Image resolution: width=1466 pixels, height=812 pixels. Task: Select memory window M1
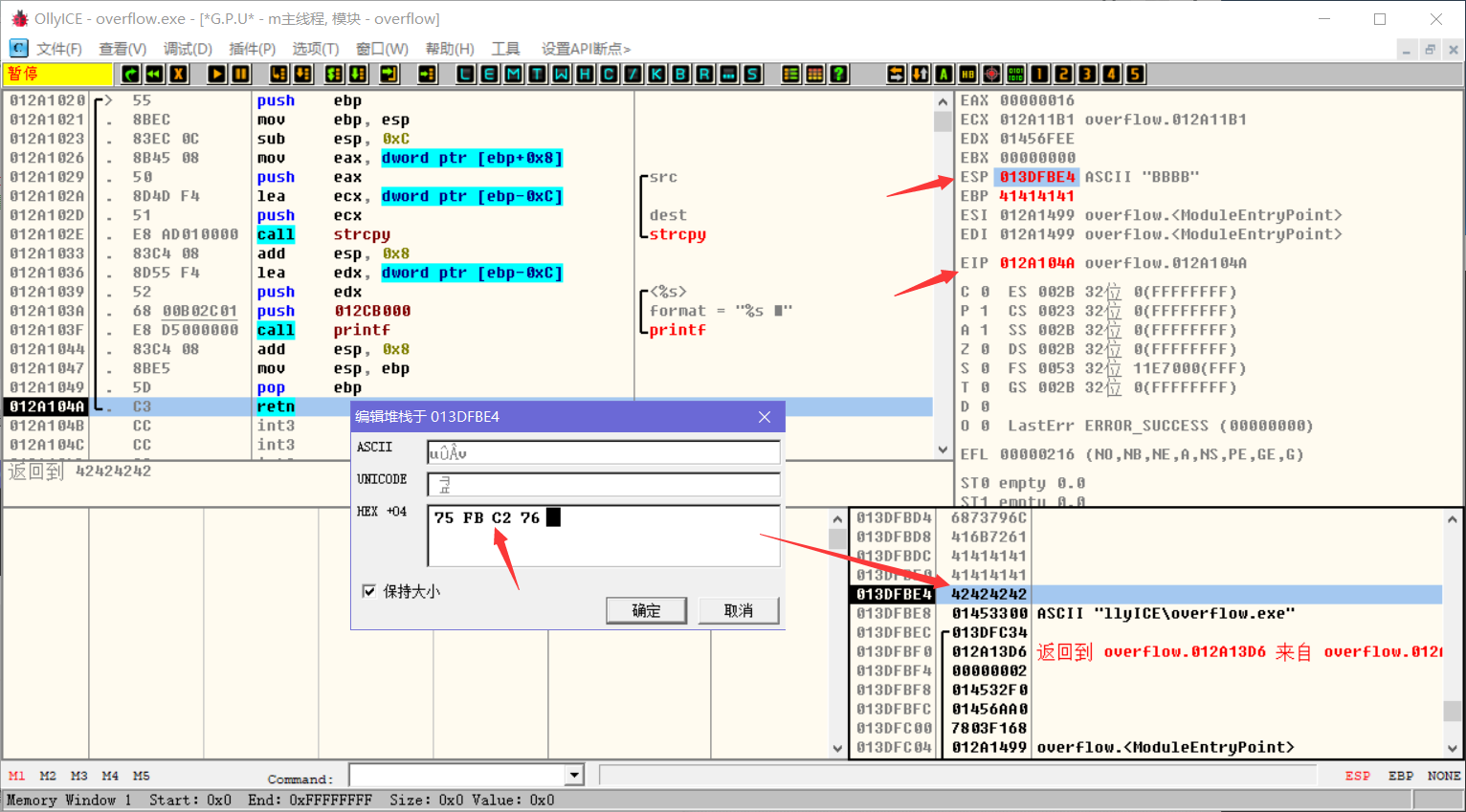17,776
